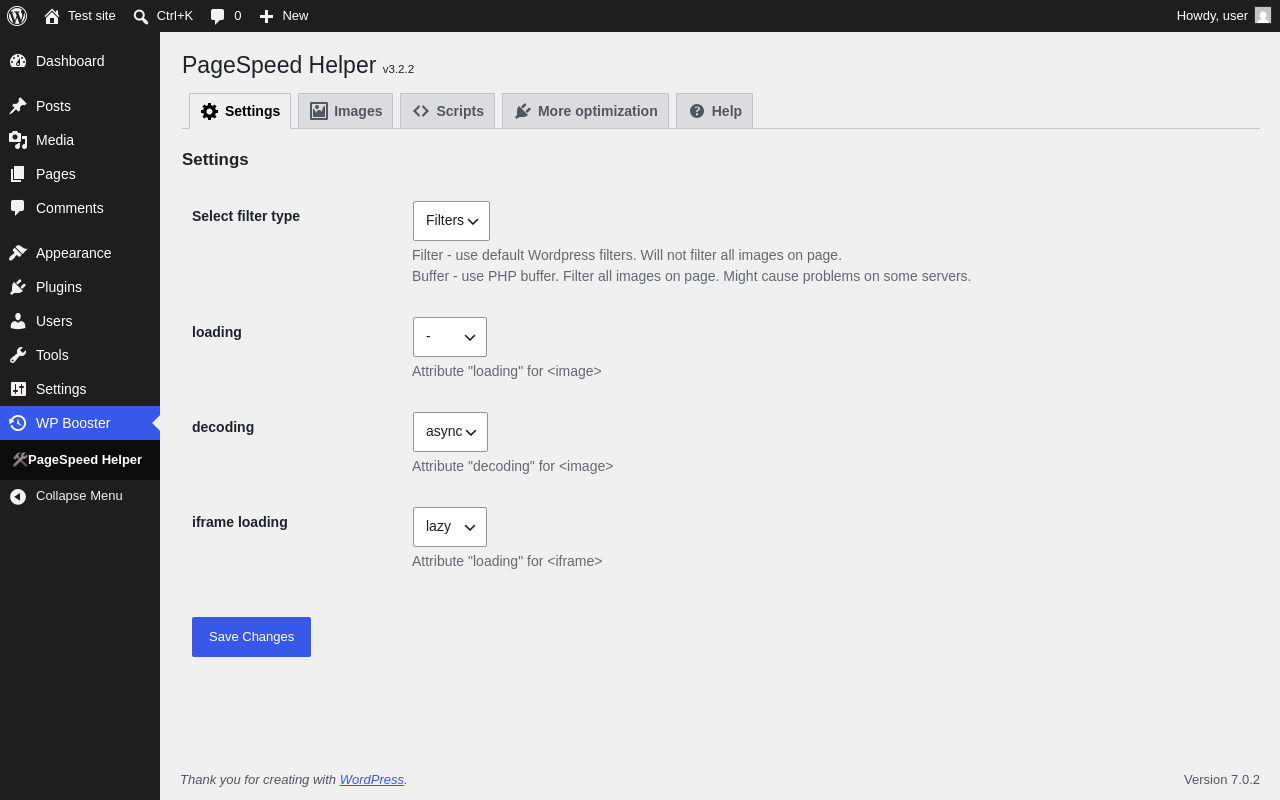The image size is (1280, 800).
Task: Click the WordPress logo icon
Action: (x=17, y=16)
